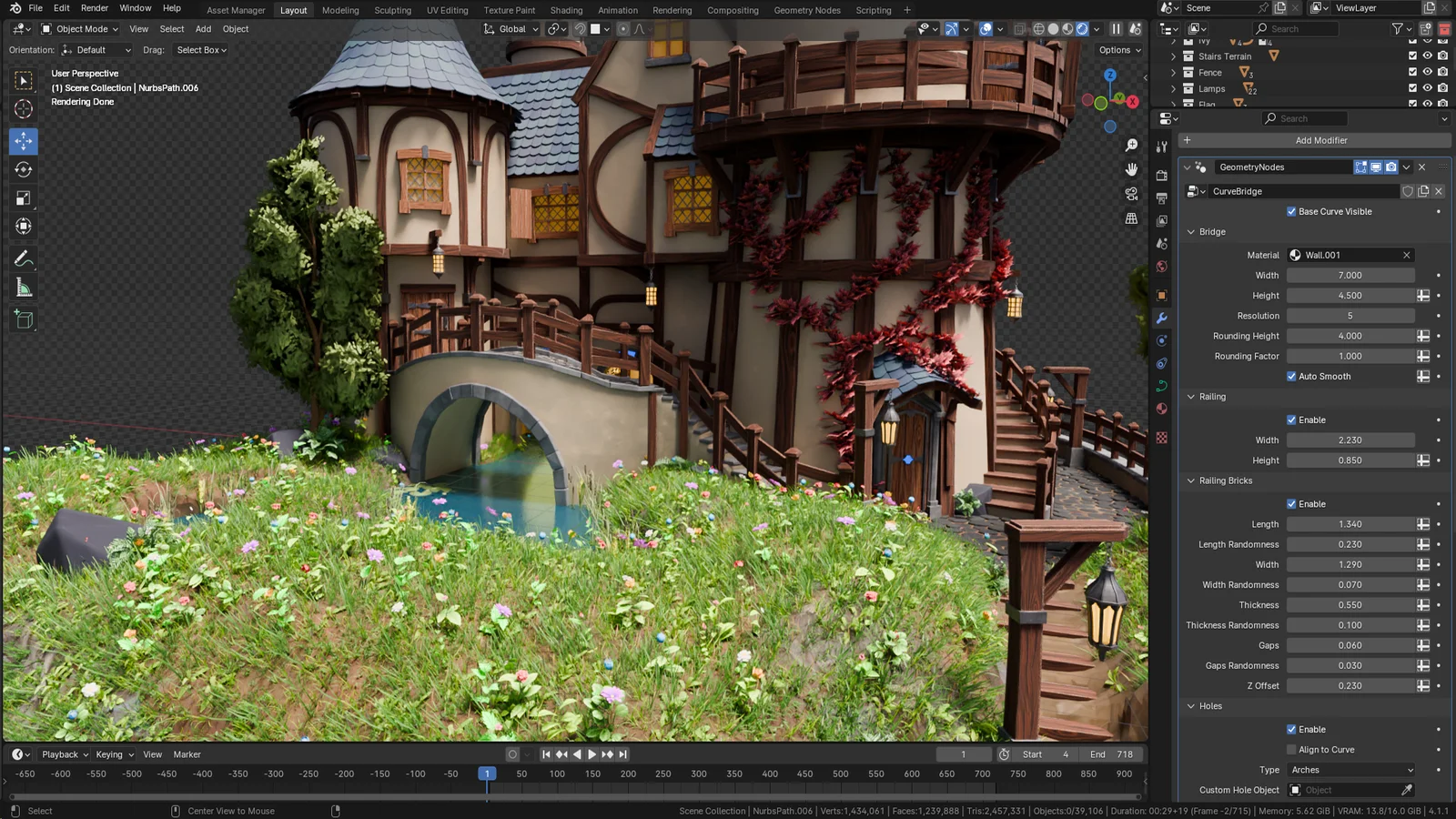
Task: Disable render camera icon for Lamps collection
Action: click(x=1441, y=88)
